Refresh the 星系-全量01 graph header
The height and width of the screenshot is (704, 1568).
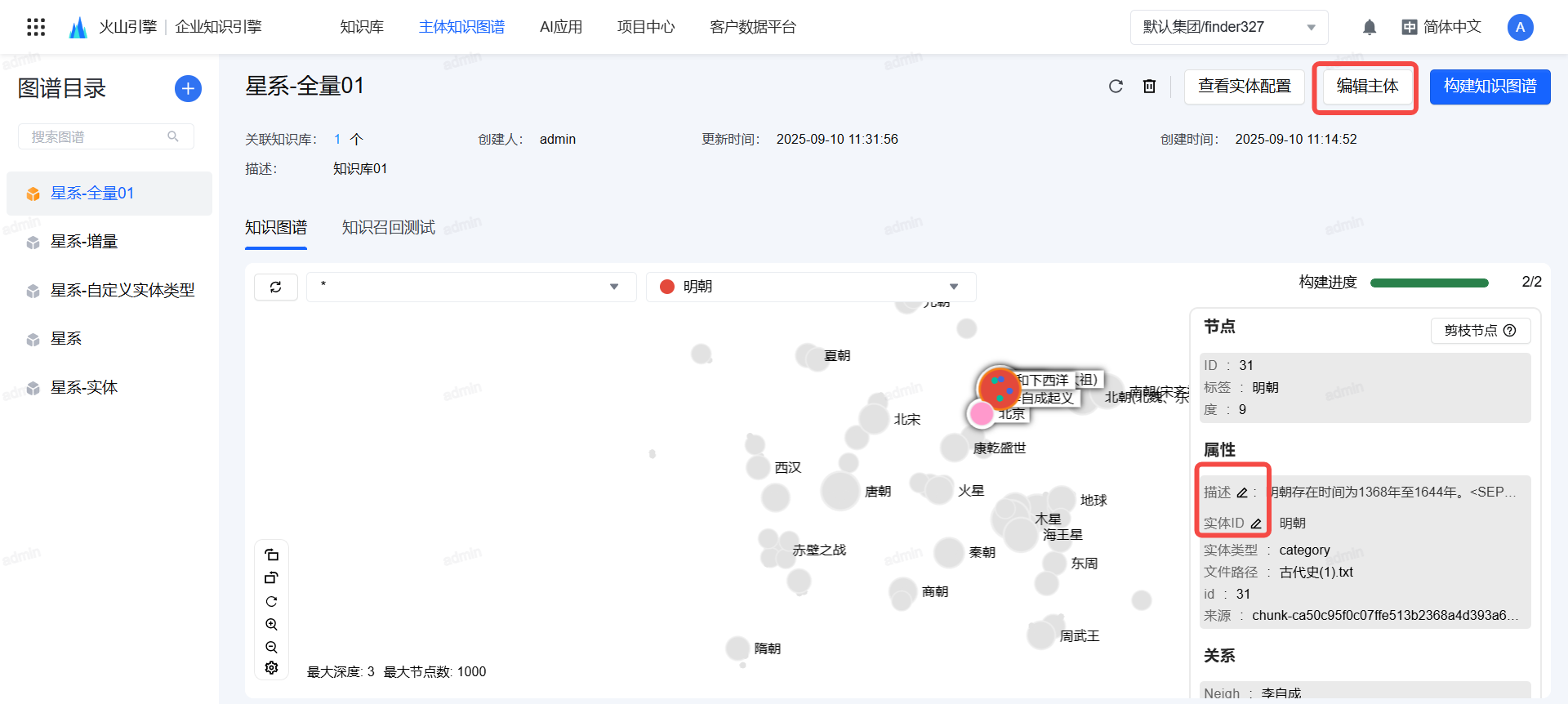point(1116,86)
